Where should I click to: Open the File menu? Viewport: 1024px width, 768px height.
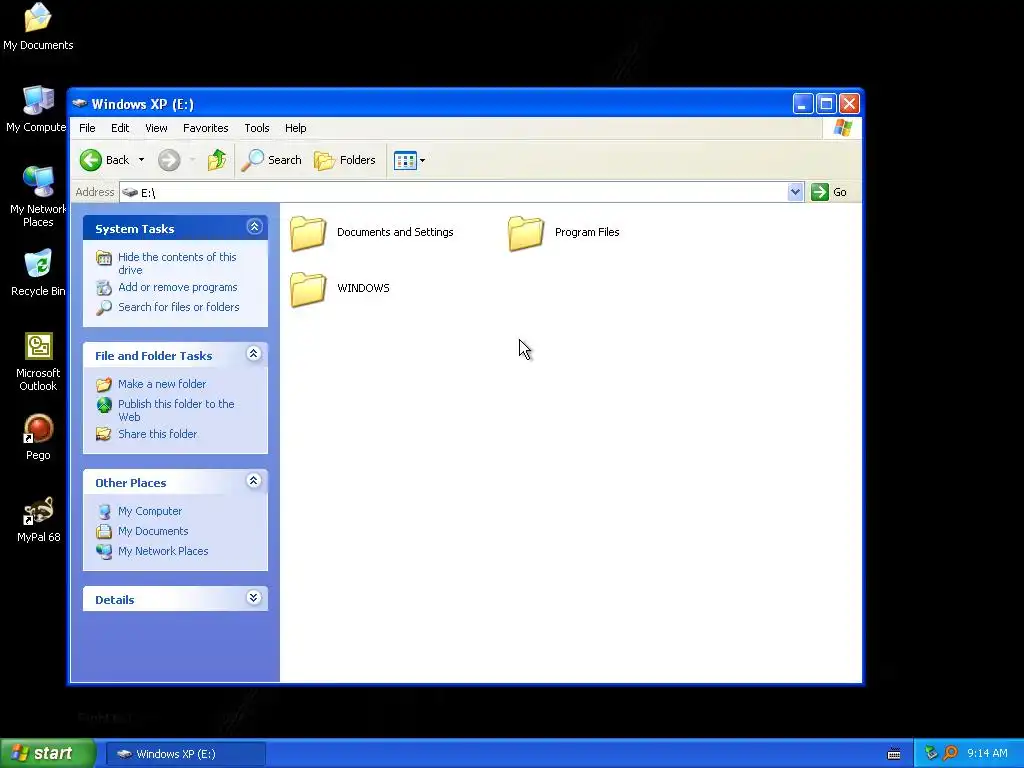[87, 128]
